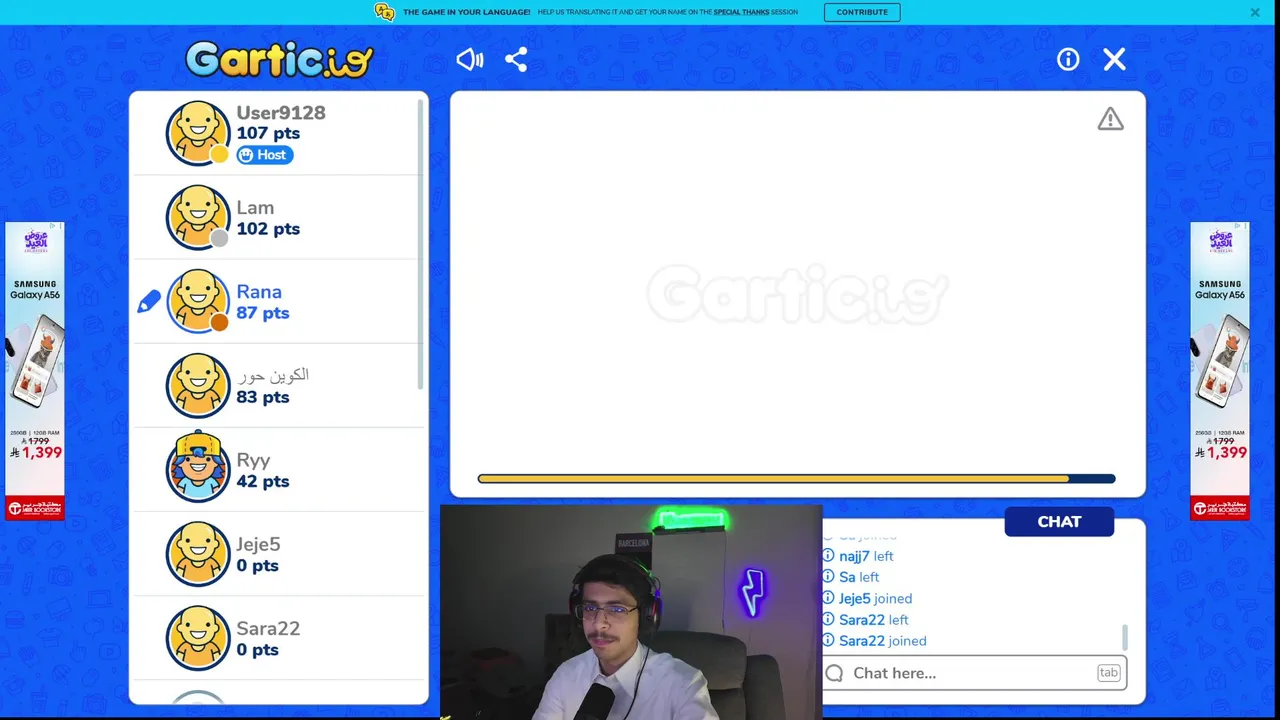Image resolution: width=1280 pixels, height=720 pixels.
Task: Click the chat bubble icon in input
Action: click(835, 673)
